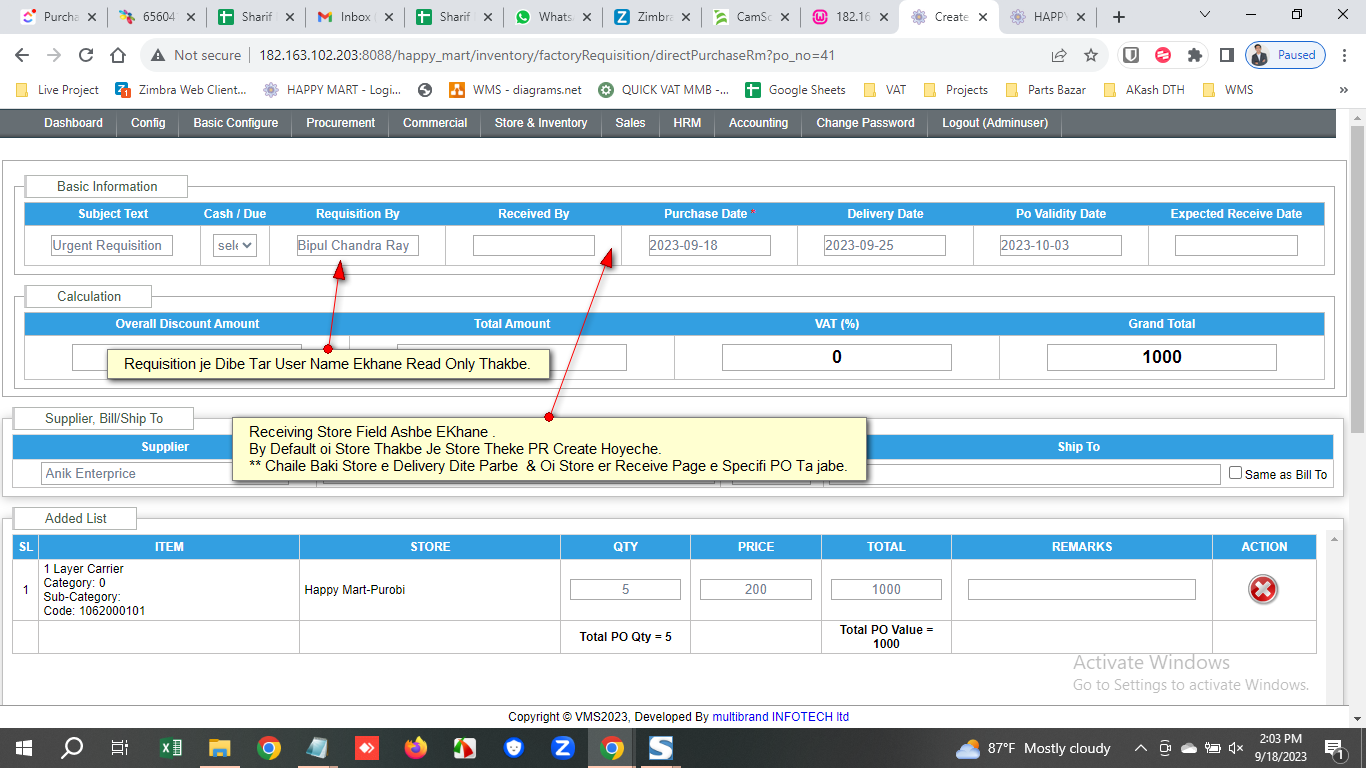Click Logout (Adminuser)
This screenshot has height=768, width=1366.
click(995, 123)
